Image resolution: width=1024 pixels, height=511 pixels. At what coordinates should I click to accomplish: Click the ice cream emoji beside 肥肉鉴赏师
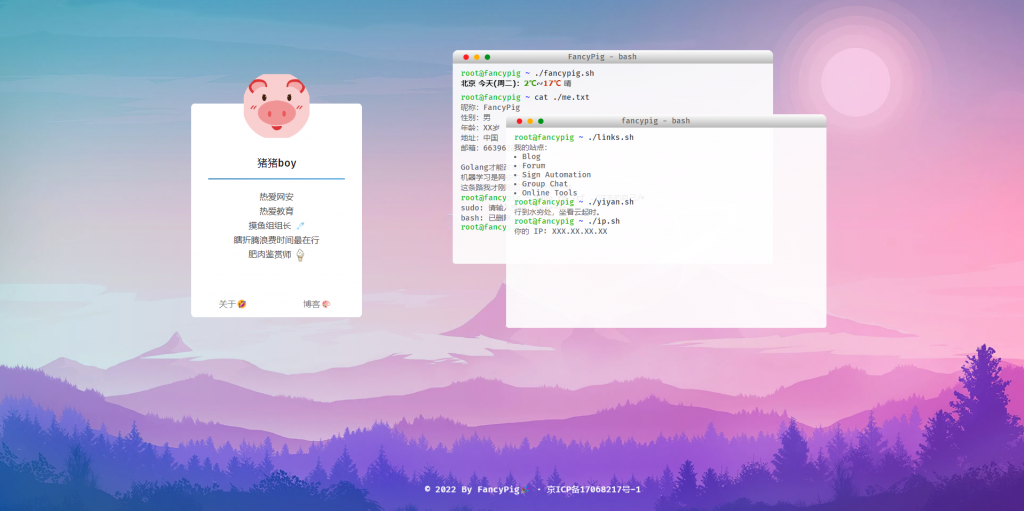point(300,255)
